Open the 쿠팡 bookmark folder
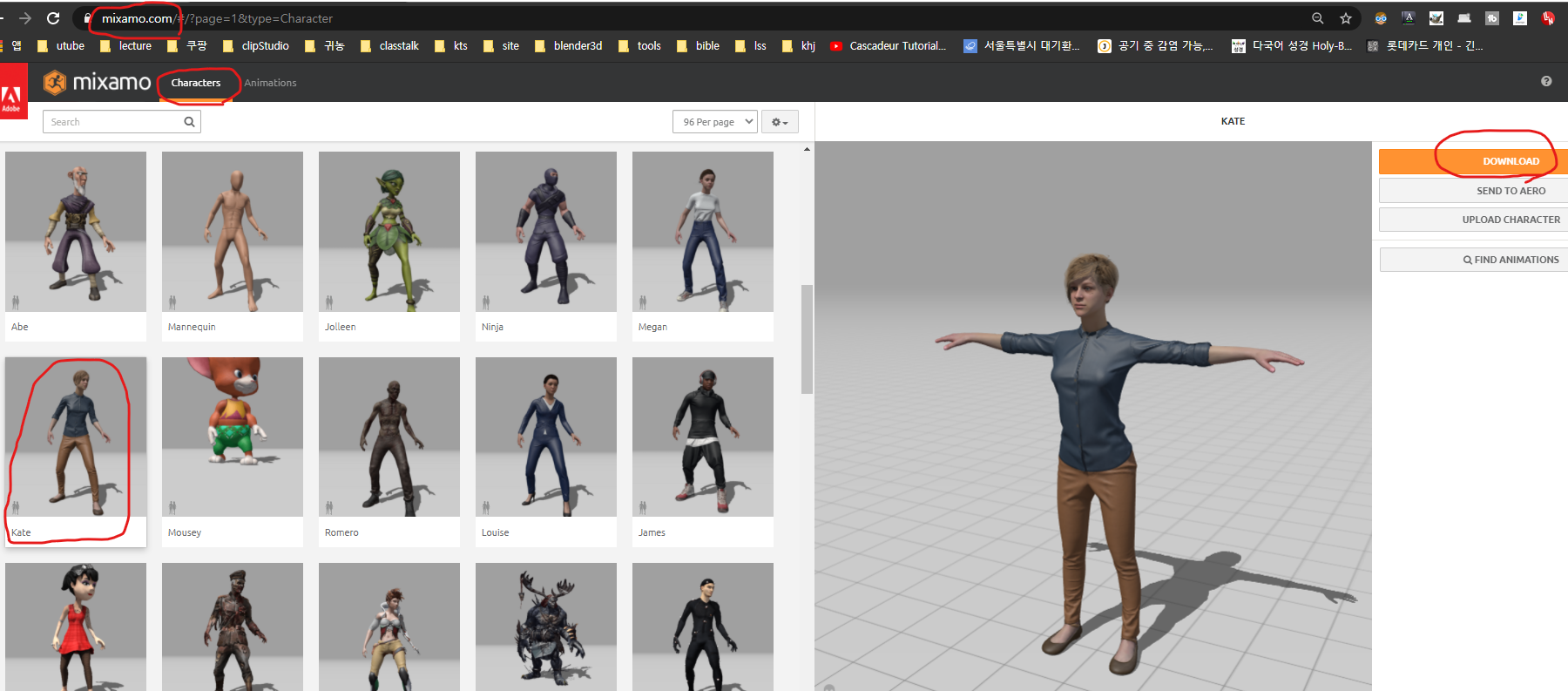Image resolution: width=1568 pixels, height=691 pixels. (187, 46)
